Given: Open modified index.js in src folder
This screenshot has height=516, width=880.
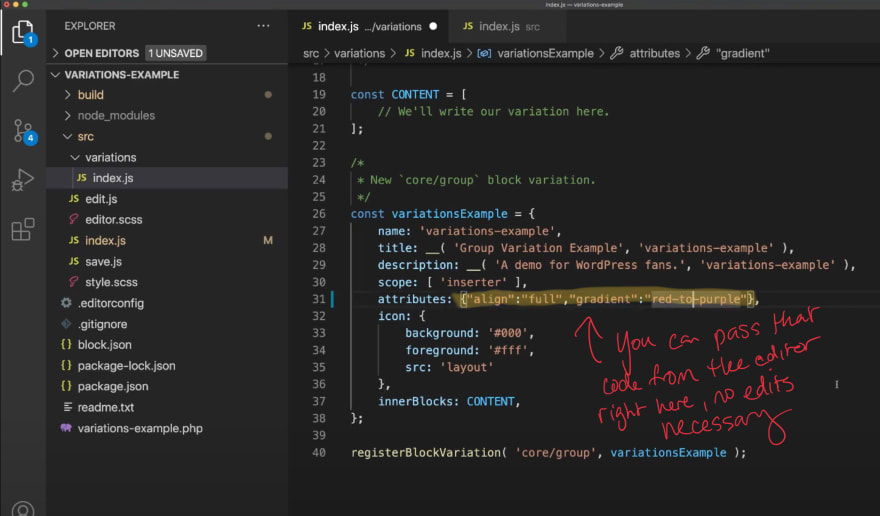Looking at the screenshot, I should tap(167, 240).
